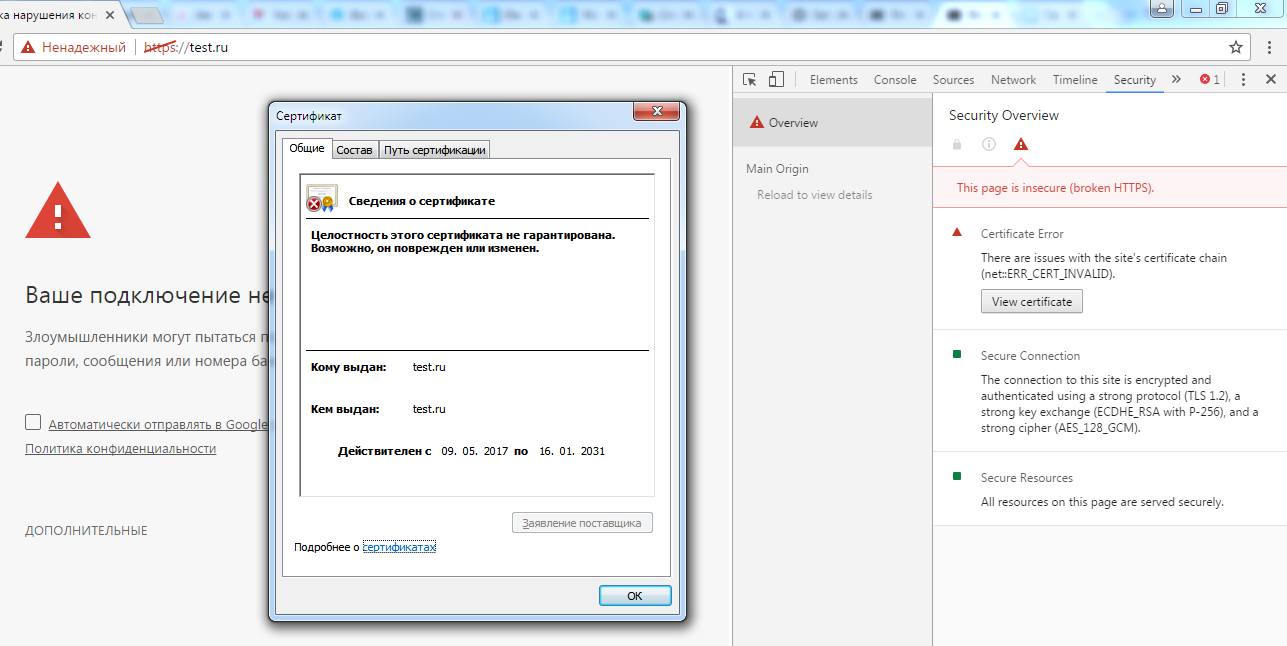Screen dimensions: 1287x646
Task: Expand more DevTools tabs with the chevron
Action: click(1176, 80)
